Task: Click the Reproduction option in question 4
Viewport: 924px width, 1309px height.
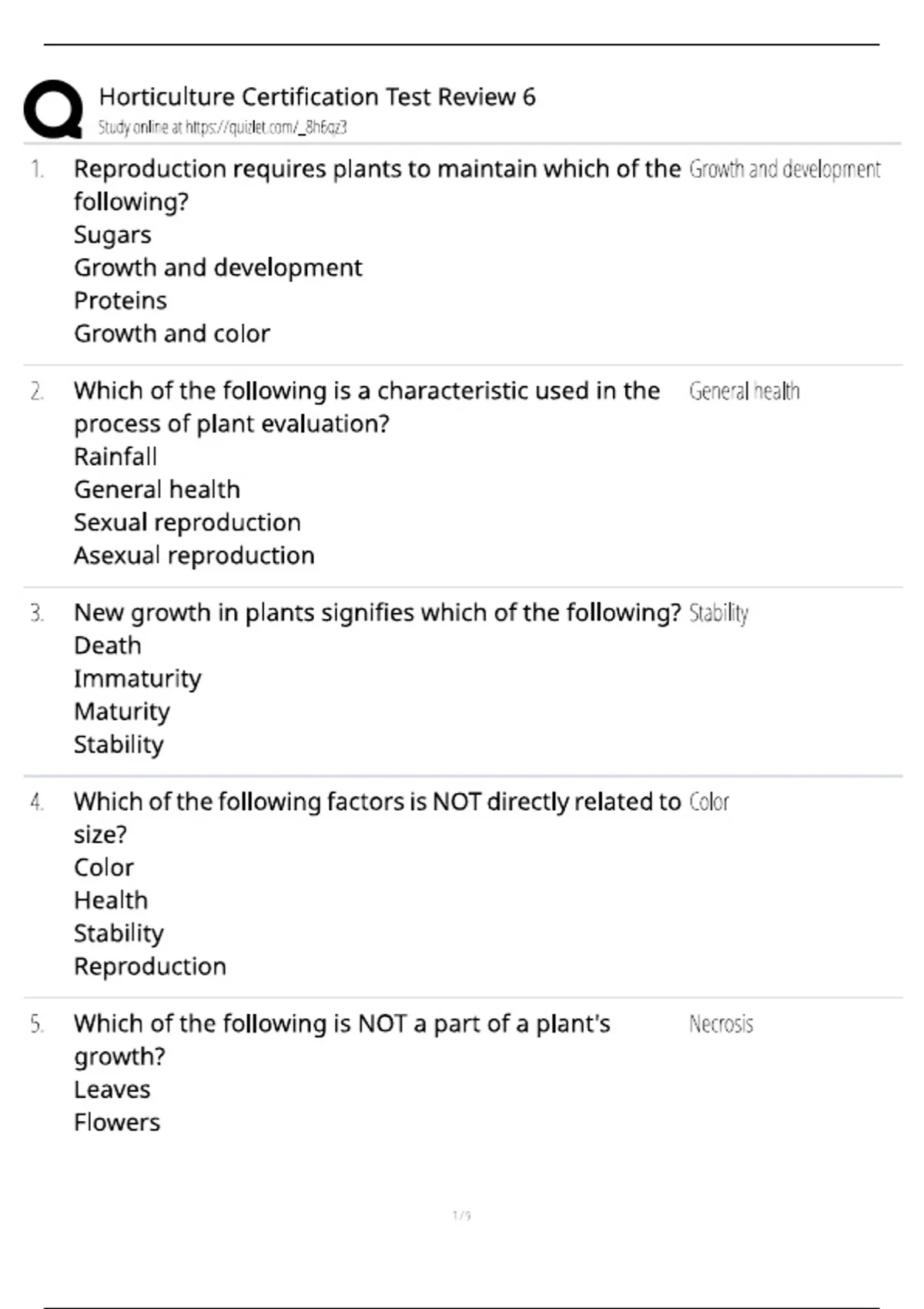Action: (x=150, y=967)
